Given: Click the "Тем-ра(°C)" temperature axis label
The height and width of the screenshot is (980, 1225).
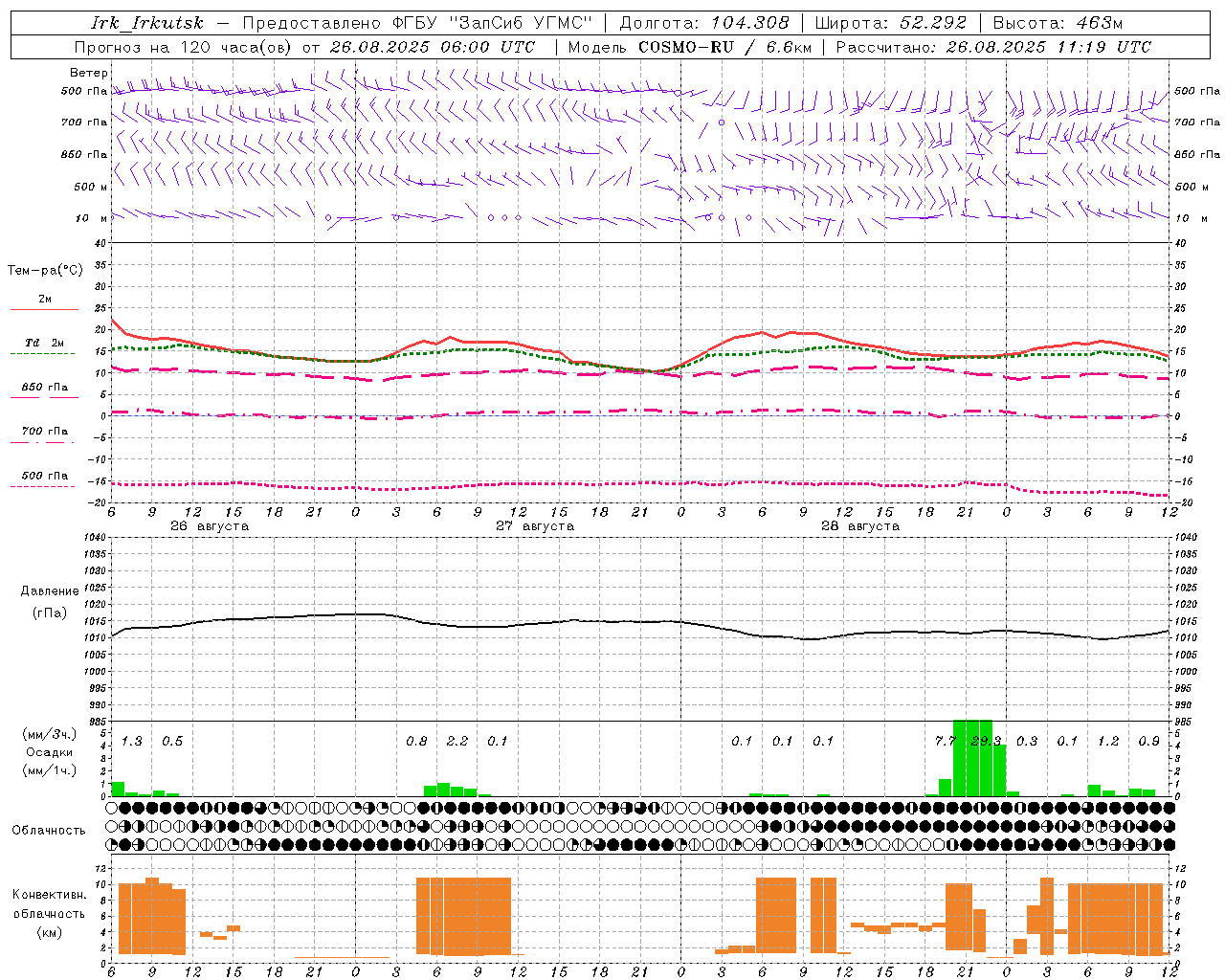Looking at the screenshot, I should (45, 271).
